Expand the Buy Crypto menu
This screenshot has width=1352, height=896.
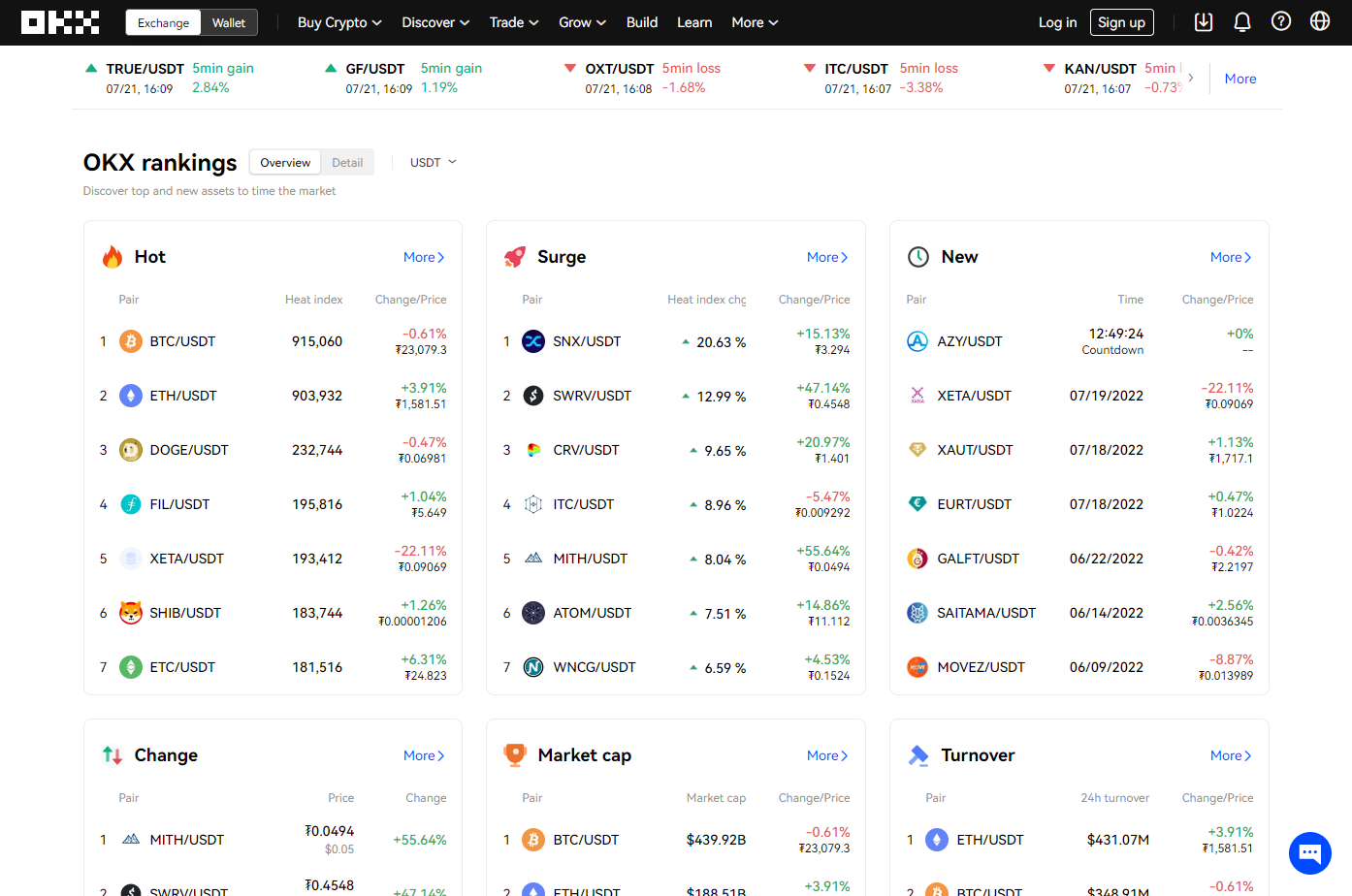(x=339, y=22)
